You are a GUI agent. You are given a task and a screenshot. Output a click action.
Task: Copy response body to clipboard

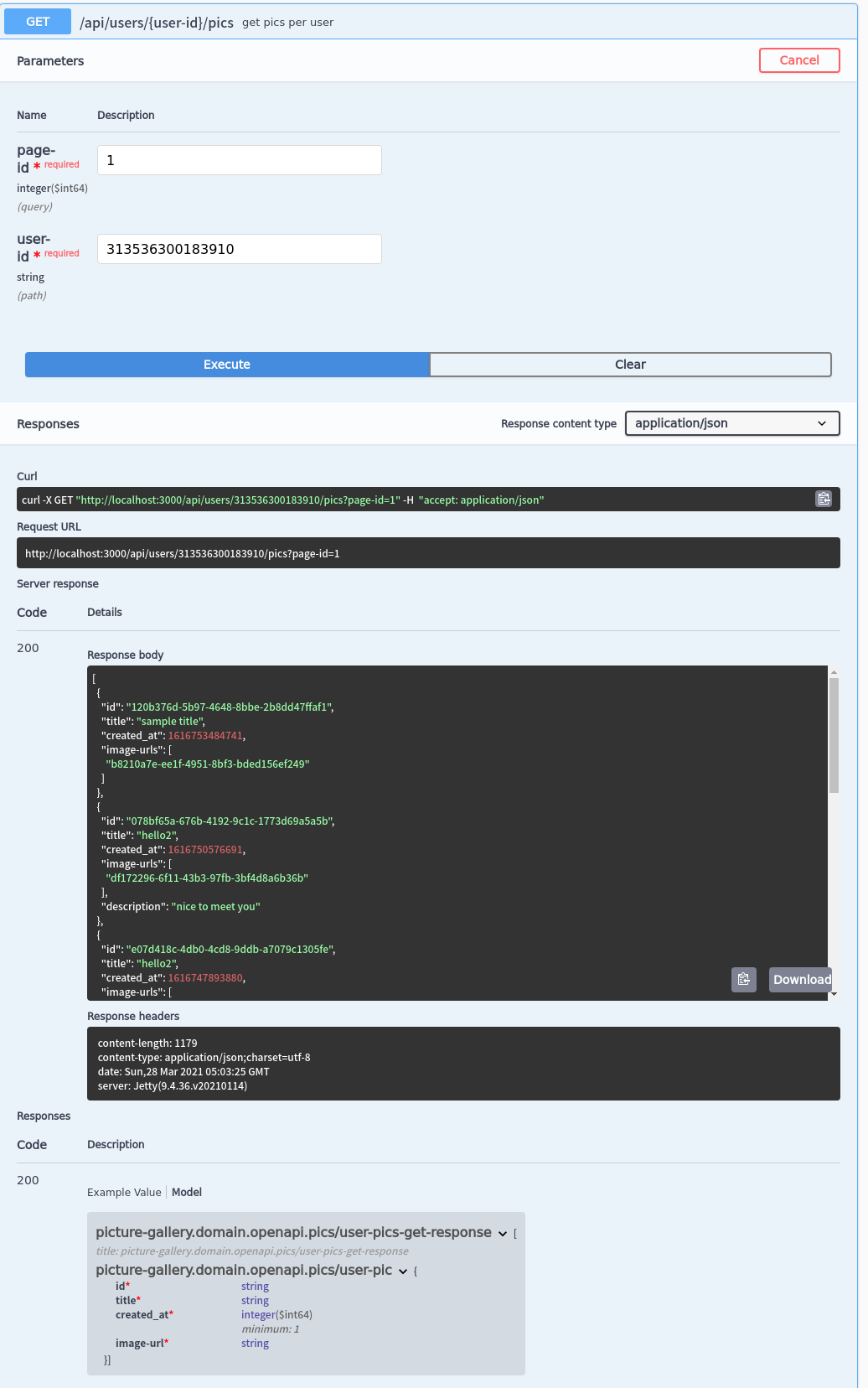(x=744, y=979)
